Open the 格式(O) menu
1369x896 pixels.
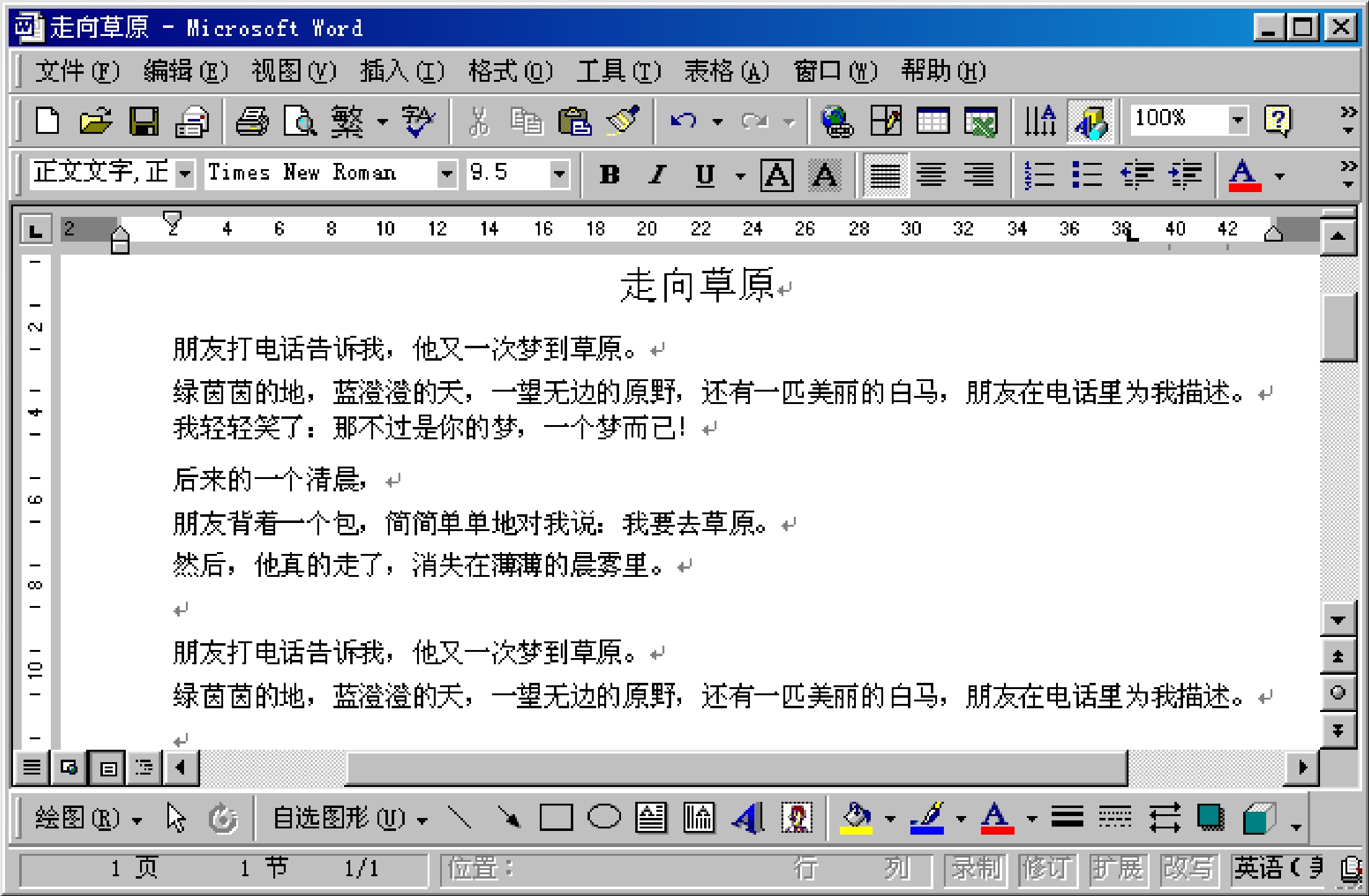coord(509,71)
